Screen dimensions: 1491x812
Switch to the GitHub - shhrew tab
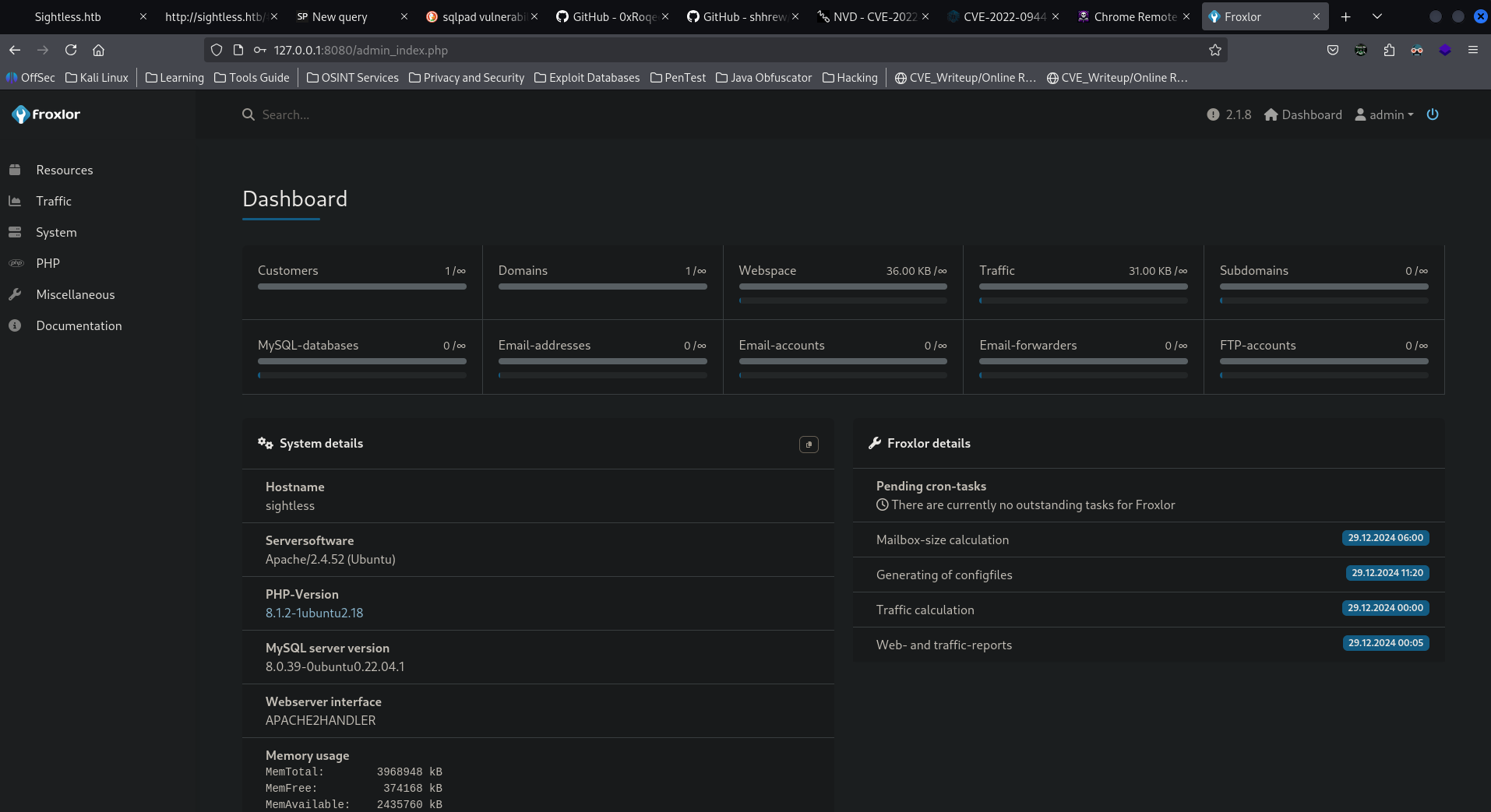[744, 16]
